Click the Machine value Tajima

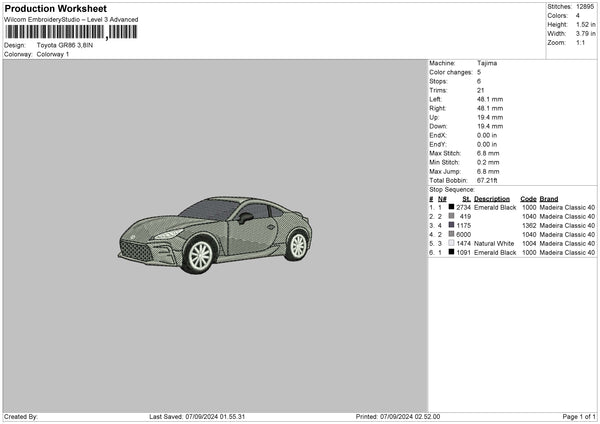pyautogui.click(x=487, y=63)
